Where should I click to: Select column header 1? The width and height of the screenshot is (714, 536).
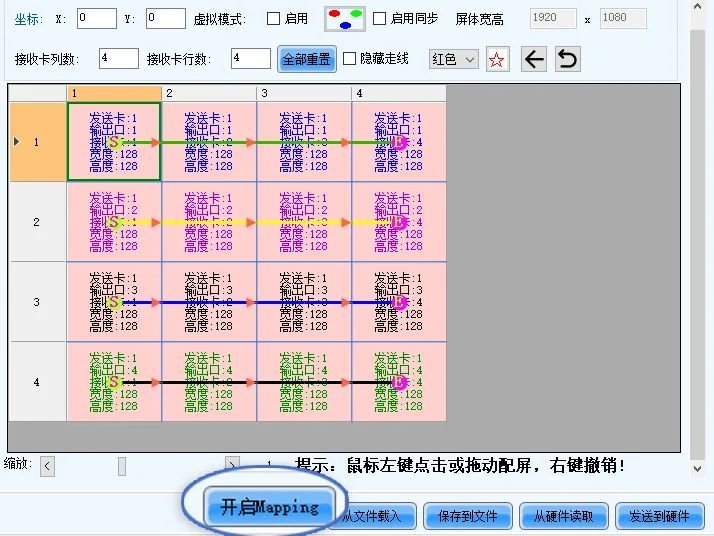pos(114,93)
